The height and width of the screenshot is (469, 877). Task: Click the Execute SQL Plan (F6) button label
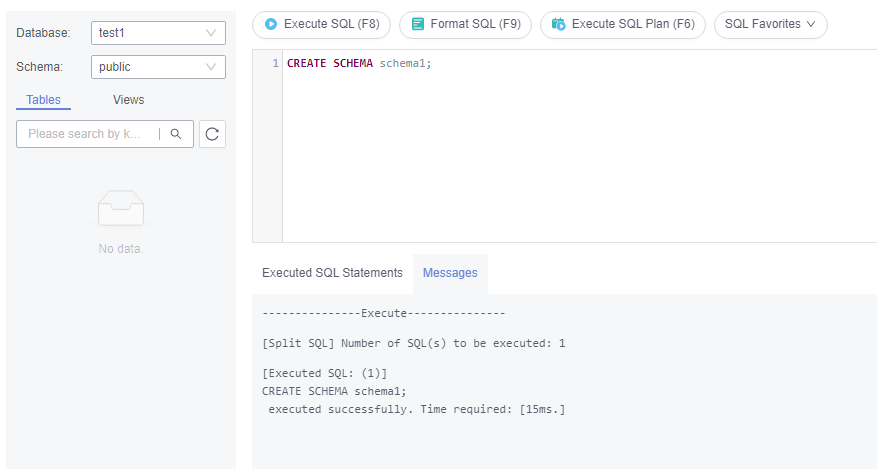[x=633, y=24]
